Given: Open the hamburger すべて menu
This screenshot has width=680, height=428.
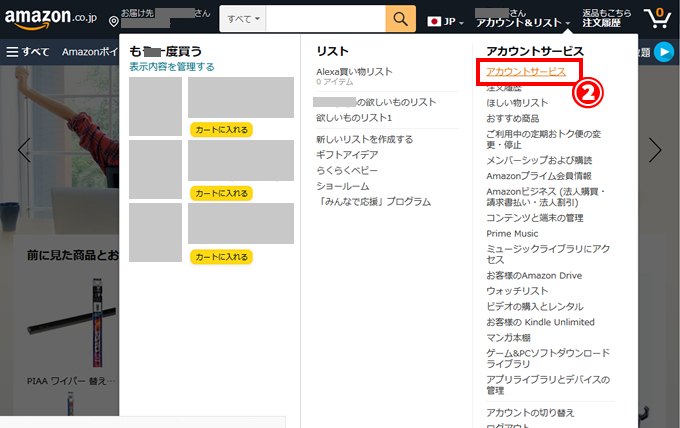Looking at the screenshot, I should tap(28, 52).
